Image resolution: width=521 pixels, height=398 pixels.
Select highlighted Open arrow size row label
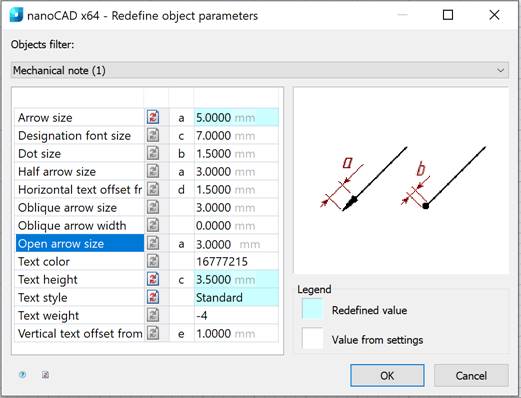point(80,243)
